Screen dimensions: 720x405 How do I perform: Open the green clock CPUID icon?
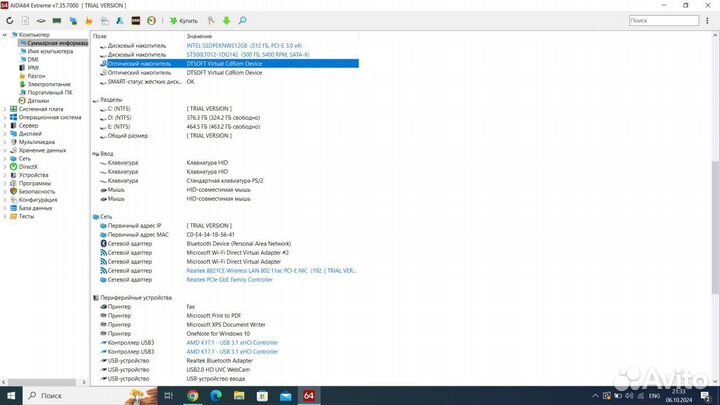(x=152, y=21)
